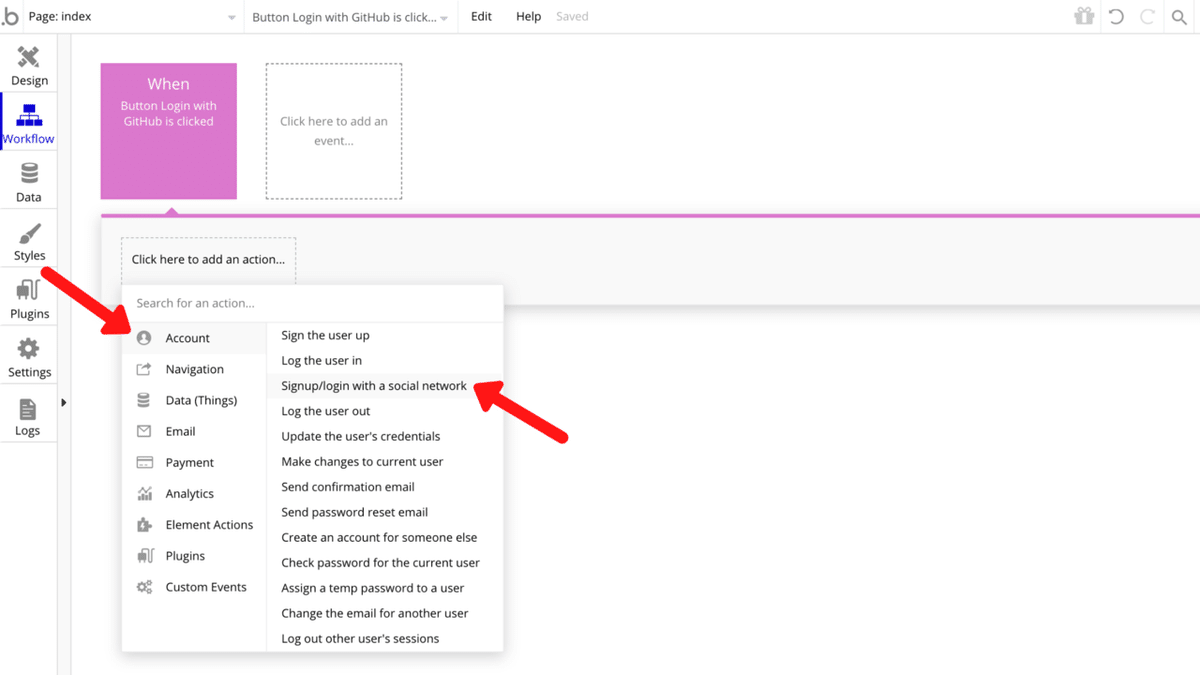Image resolution: width=1200 pixels, height=675 pixels.
Task: Open the Logs tab in sidebar
Action: [x=29, y=416]
